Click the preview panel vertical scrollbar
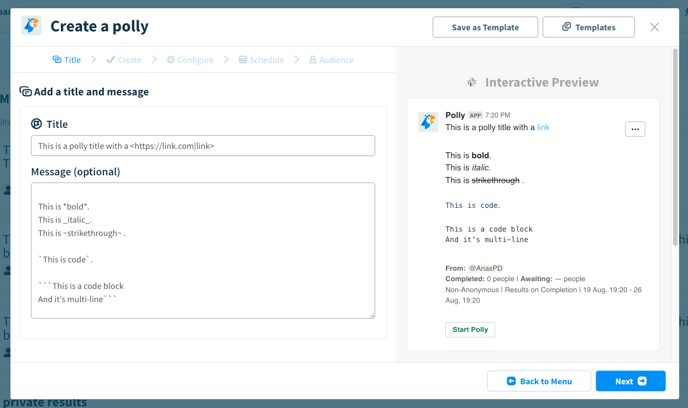 675,147
